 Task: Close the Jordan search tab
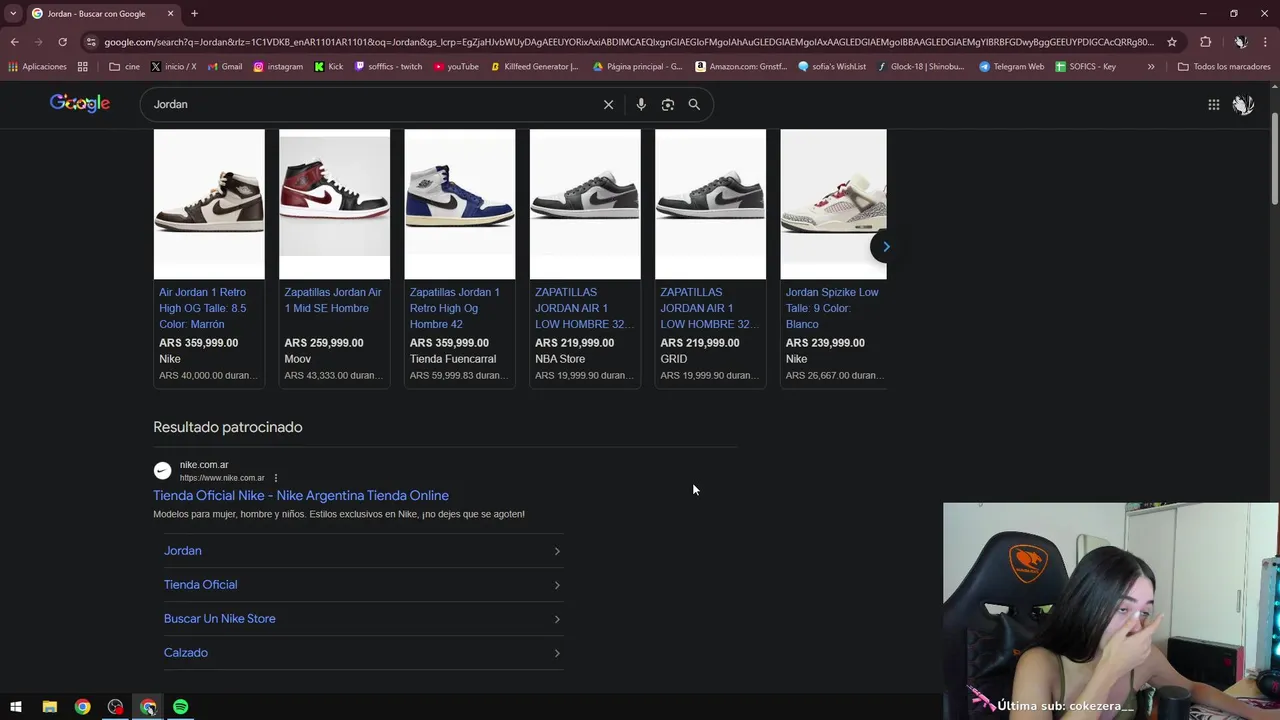point(171,14)
